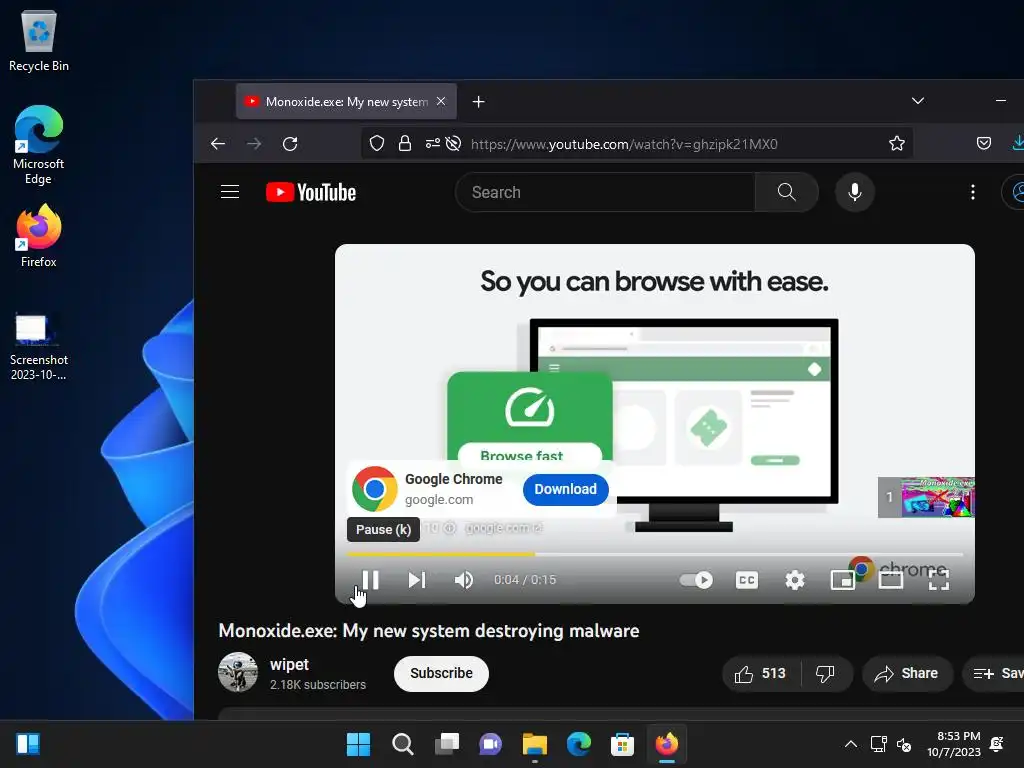The height and width of the screenshot is (768, 1024).
Task: Save page to Pocket
Action: [984, 144]
